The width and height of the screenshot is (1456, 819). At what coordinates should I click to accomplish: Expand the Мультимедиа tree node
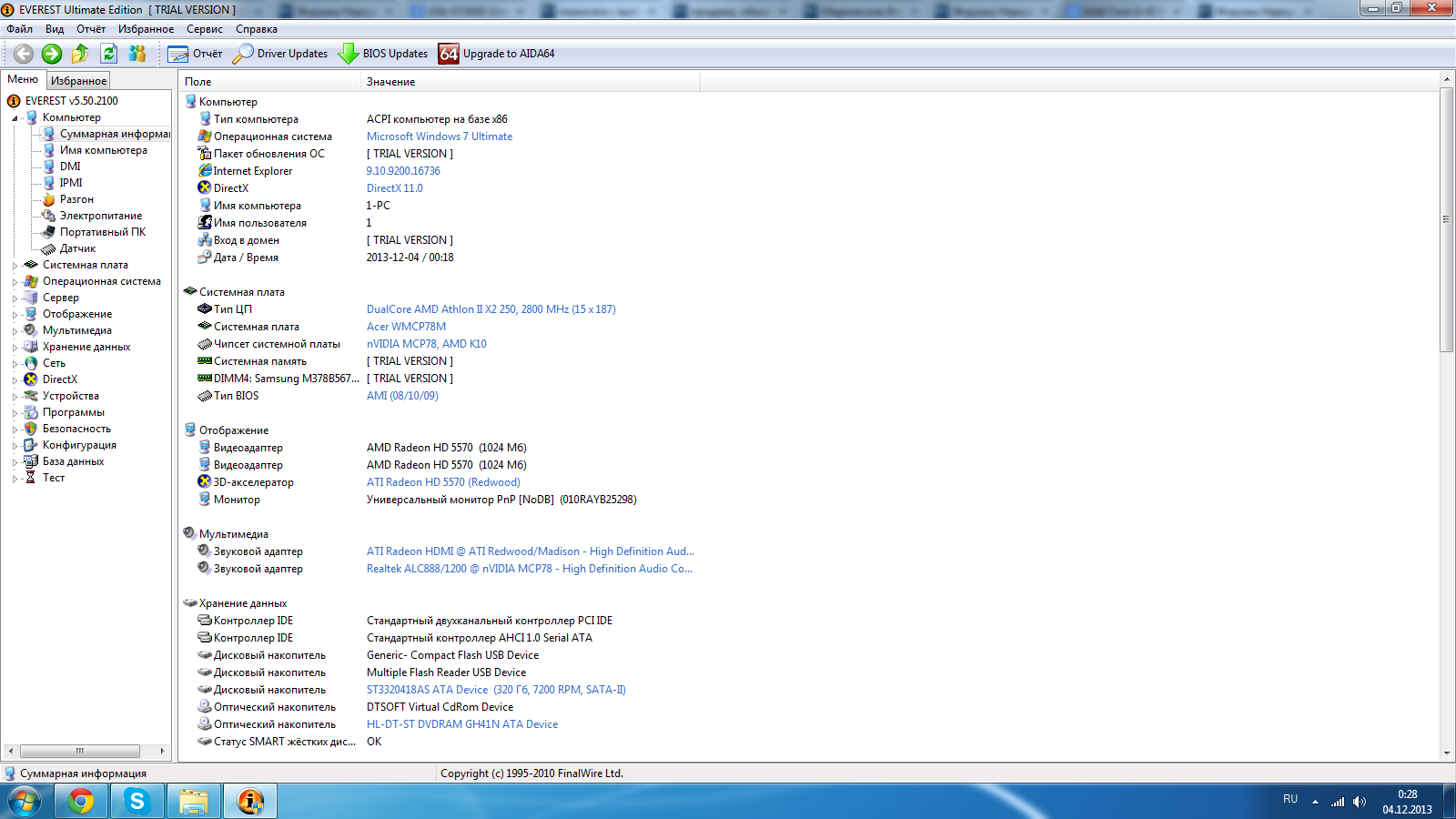point(15,331)
